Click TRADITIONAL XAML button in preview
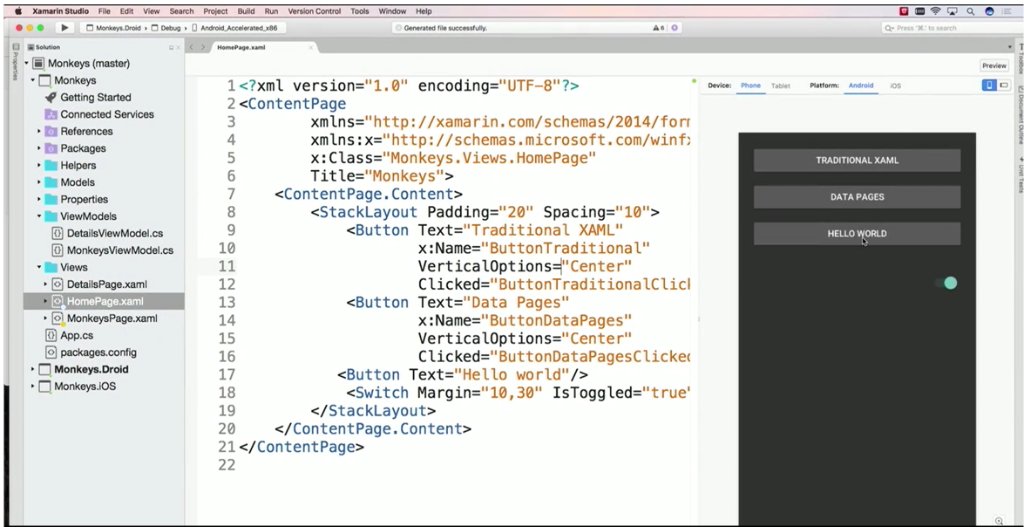This screenshot has height=527, width=1024. click(857, 160)
